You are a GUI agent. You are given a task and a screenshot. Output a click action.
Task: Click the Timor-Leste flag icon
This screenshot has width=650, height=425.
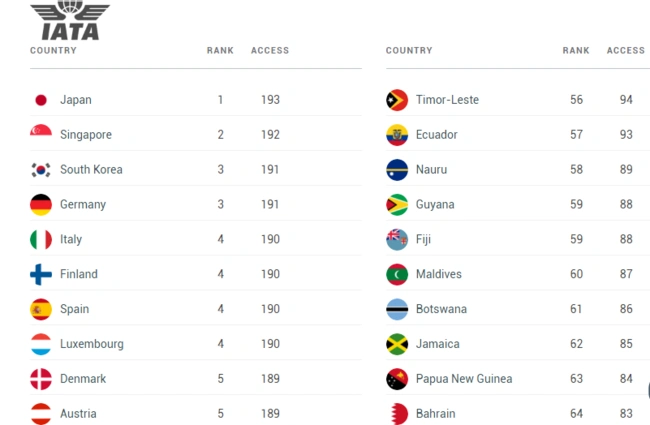click(x=397, y=100)
